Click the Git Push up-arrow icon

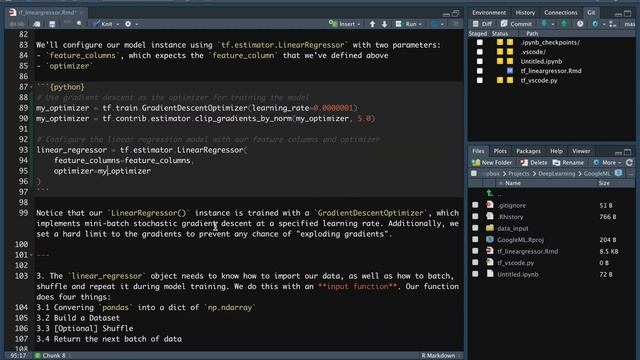tap(564, 24)
